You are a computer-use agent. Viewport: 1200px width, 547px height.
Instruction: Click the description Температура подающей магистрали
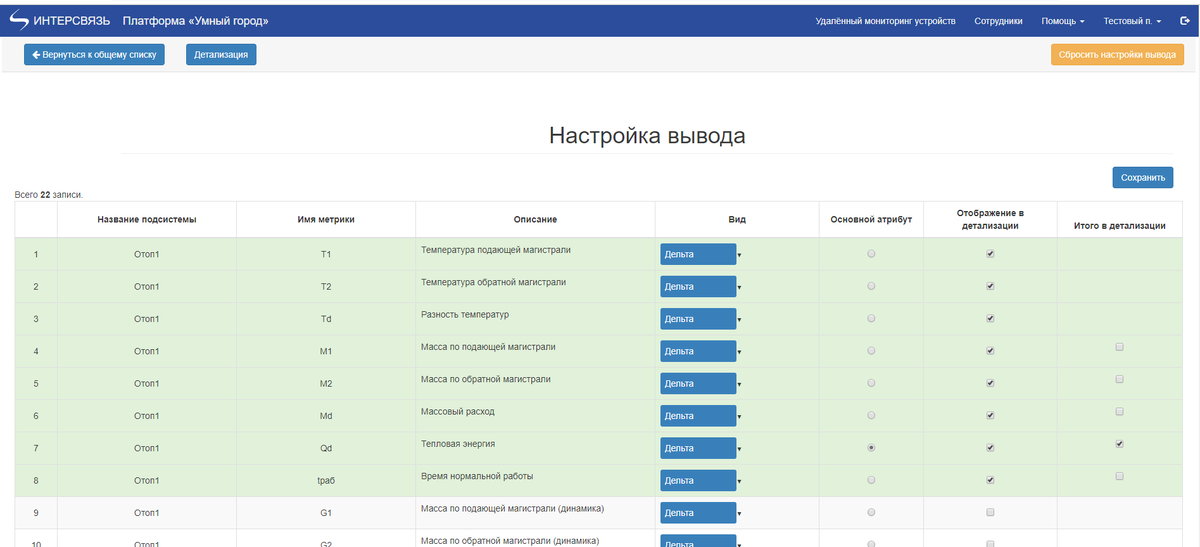coord(496,249)
